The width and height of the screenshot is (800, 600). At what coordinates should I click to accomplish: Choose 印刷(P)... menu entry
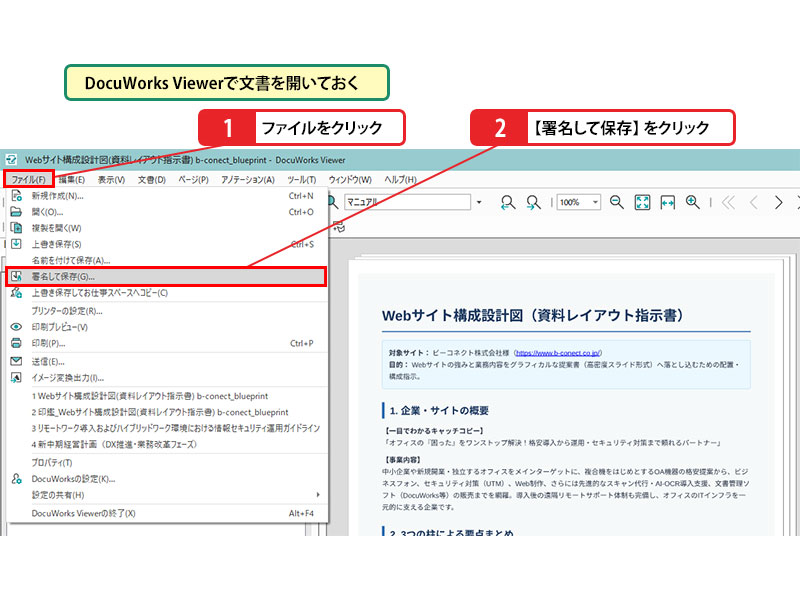point(166,343)
